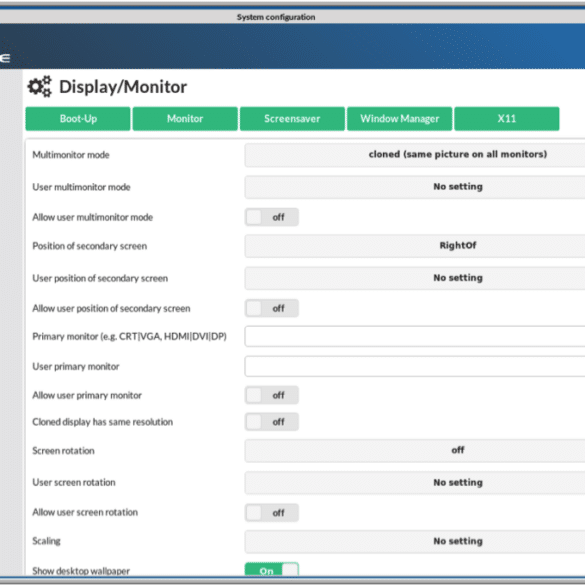The height and width of the screenshot is (585, 585).
Task: Click the Primary monitor text field
Action: point(415,336)
